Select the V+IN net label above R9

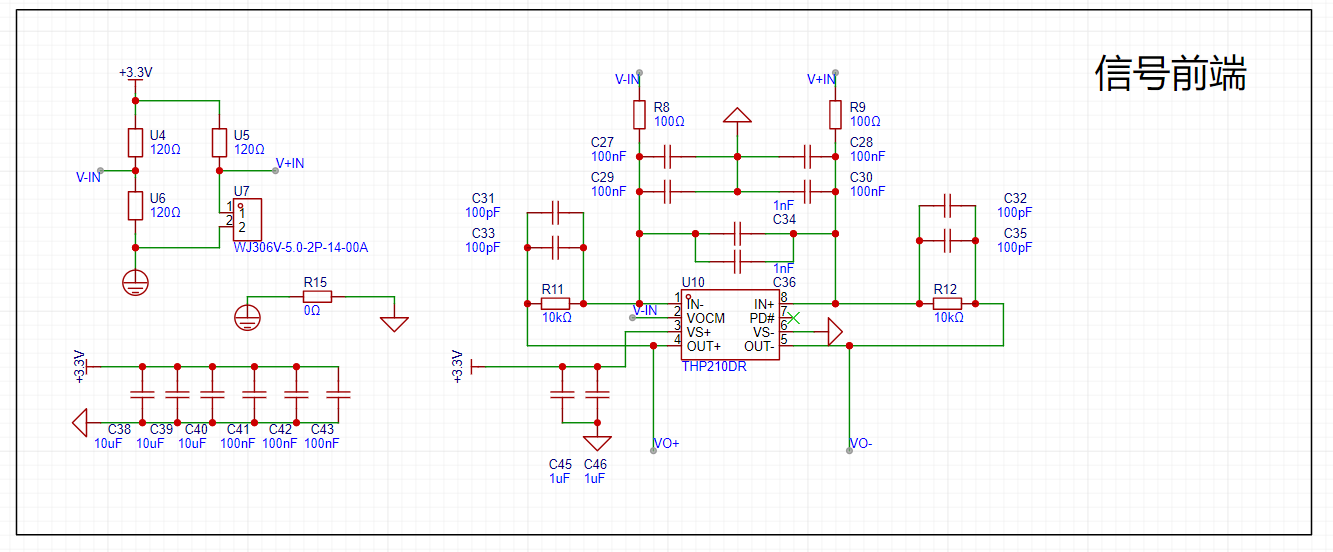[x=821, y=79]
